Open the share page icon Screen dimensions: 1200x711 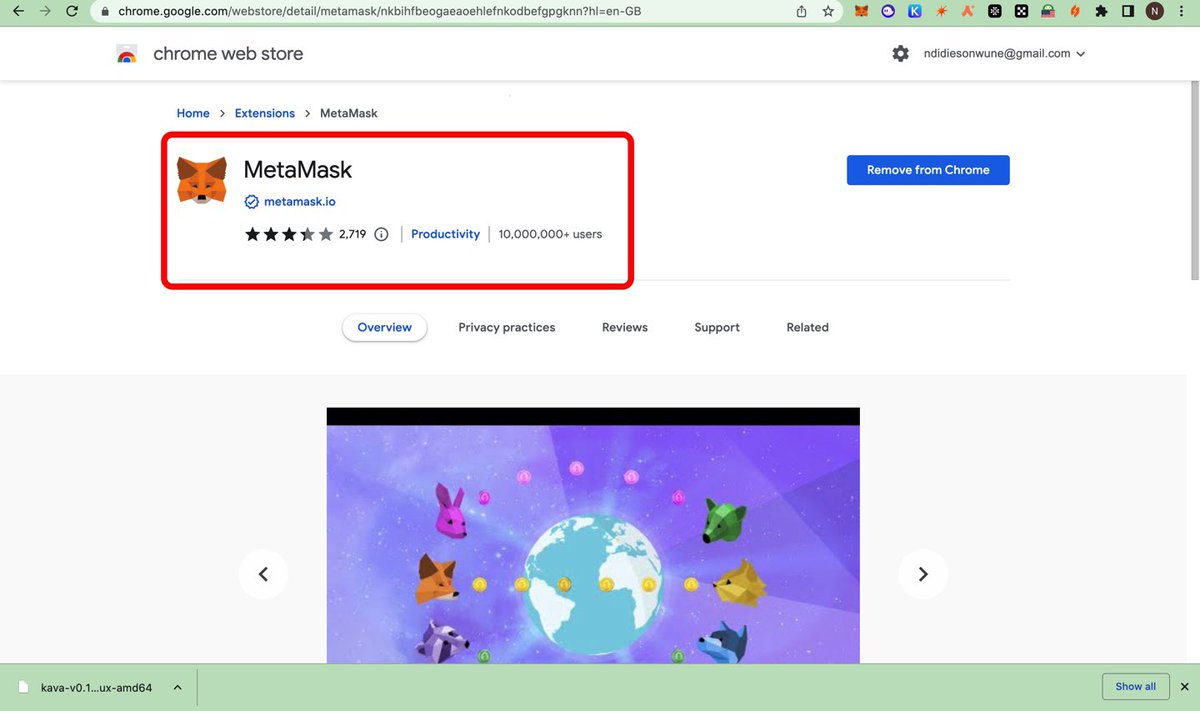[x=801, y=12]
